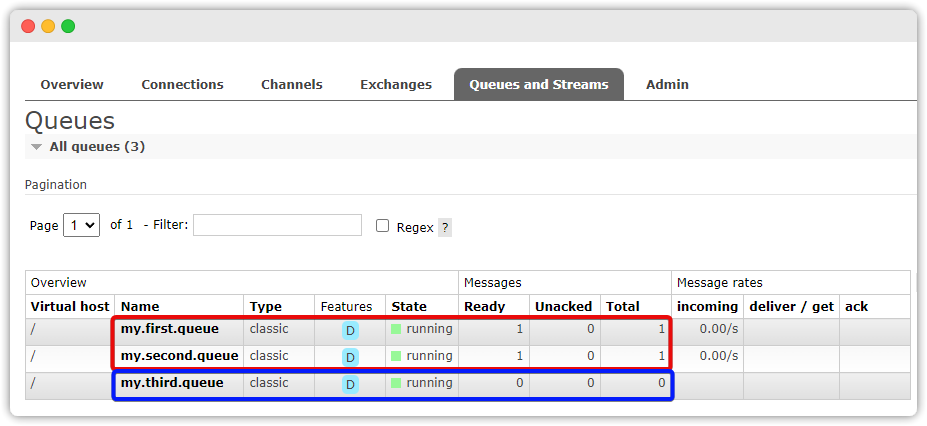Click the 0.00/s incoming rate of my.second.queue
Image resolution: width=927 pixels, height=426 pixels.
click(719, 356)
